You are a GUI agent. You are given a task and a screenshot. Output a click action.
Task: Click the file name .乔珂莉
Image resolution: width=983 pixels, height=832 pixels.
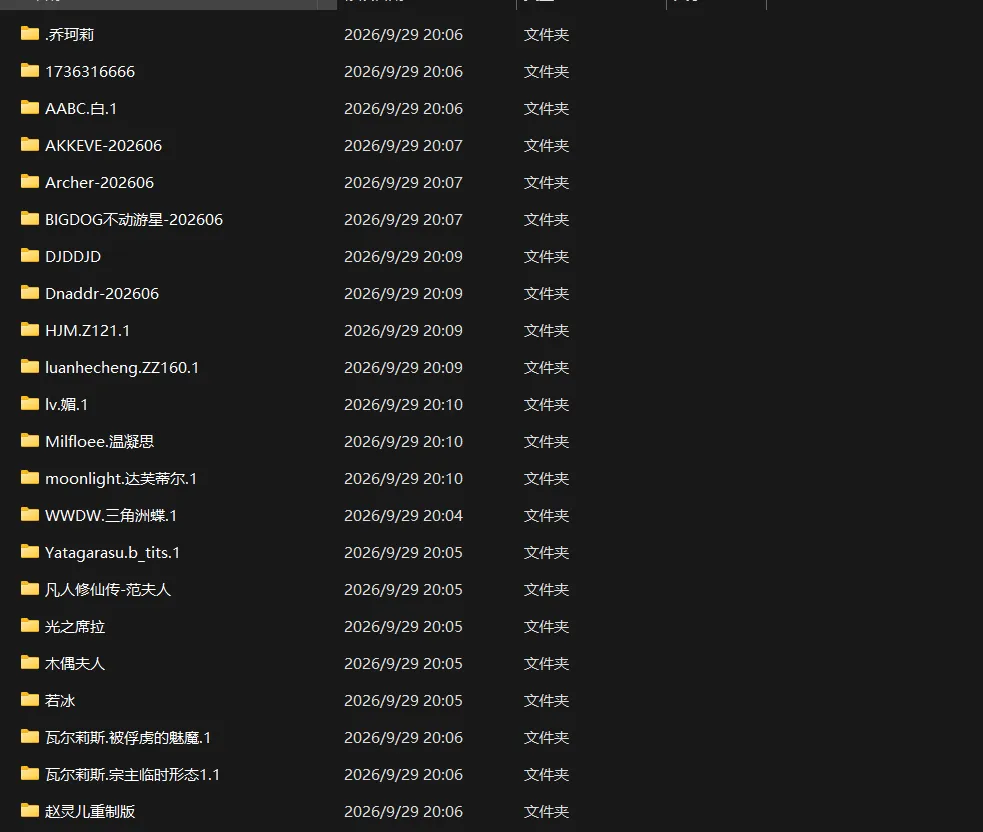click(70, 34)
